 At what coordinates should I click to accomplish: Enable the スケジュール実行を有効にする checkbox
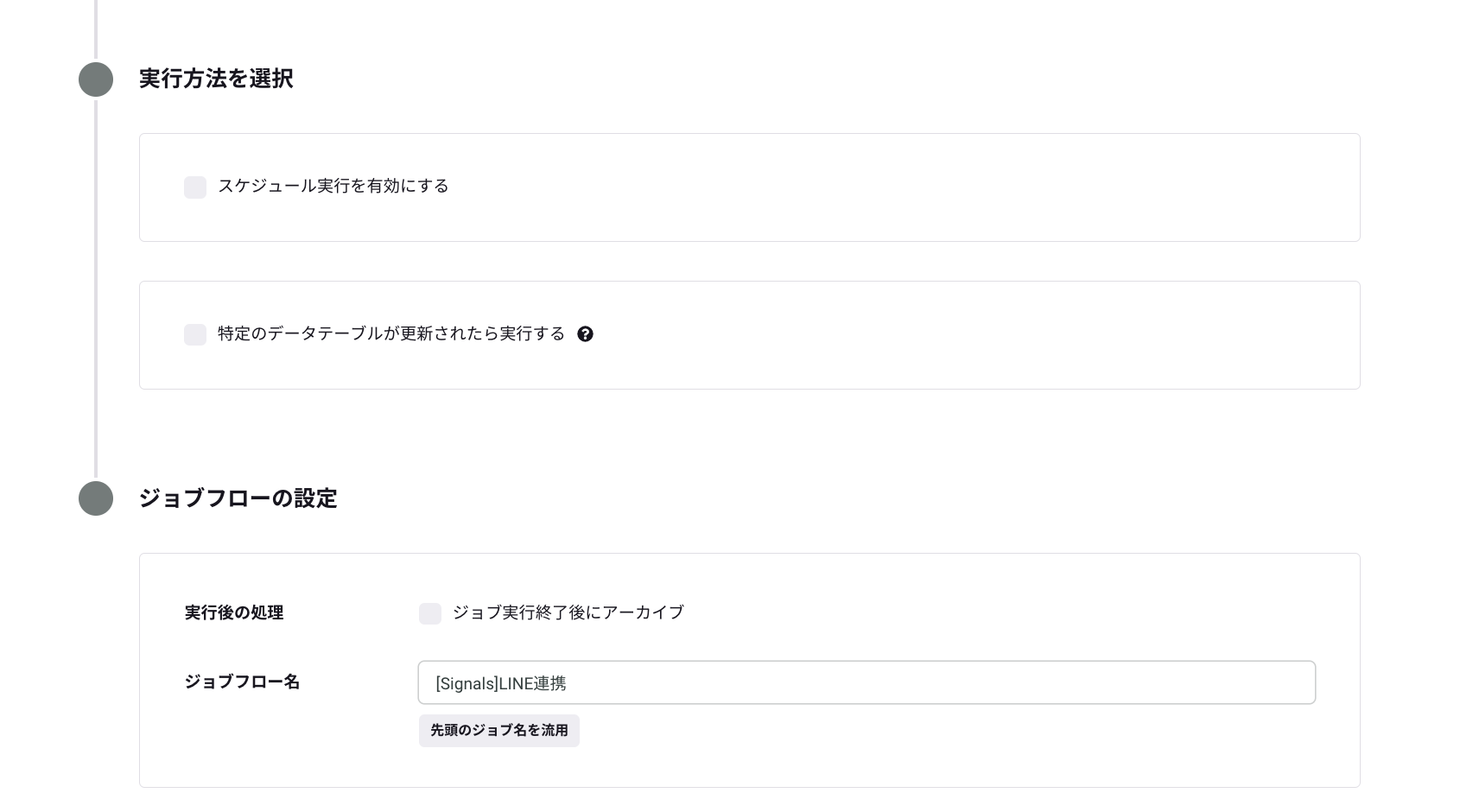point(195,187)
